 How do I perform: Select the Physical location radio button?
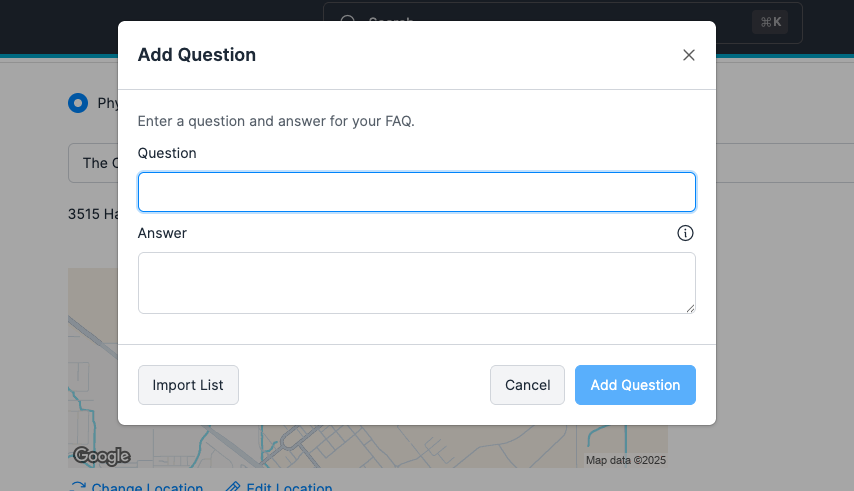coord(78,103)
